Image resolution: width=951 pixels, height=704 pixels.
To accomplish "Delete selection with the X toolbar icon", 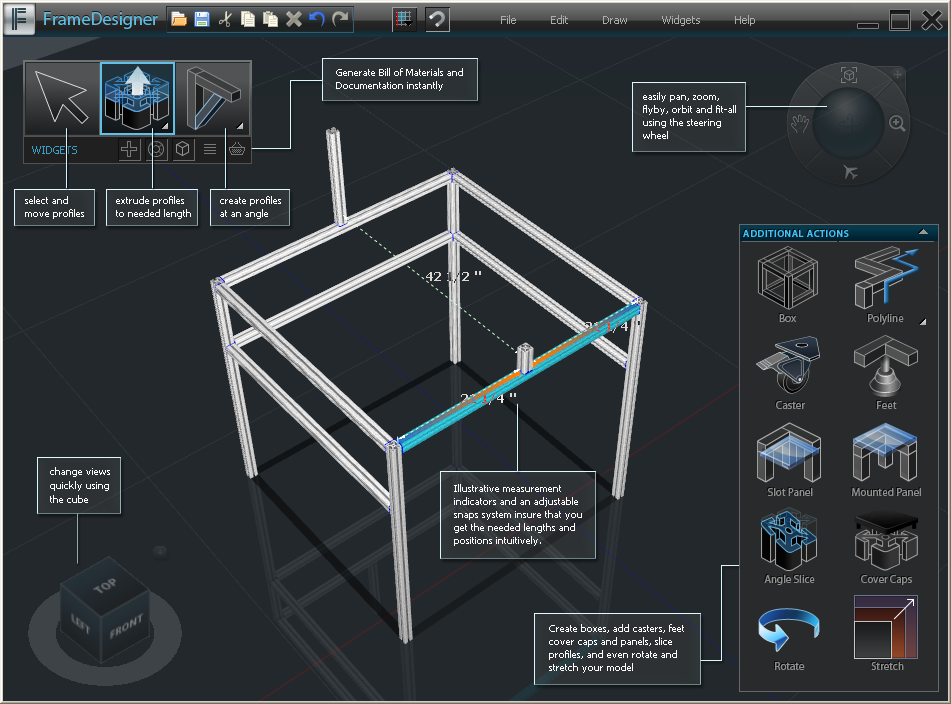I will click(294, 19).
